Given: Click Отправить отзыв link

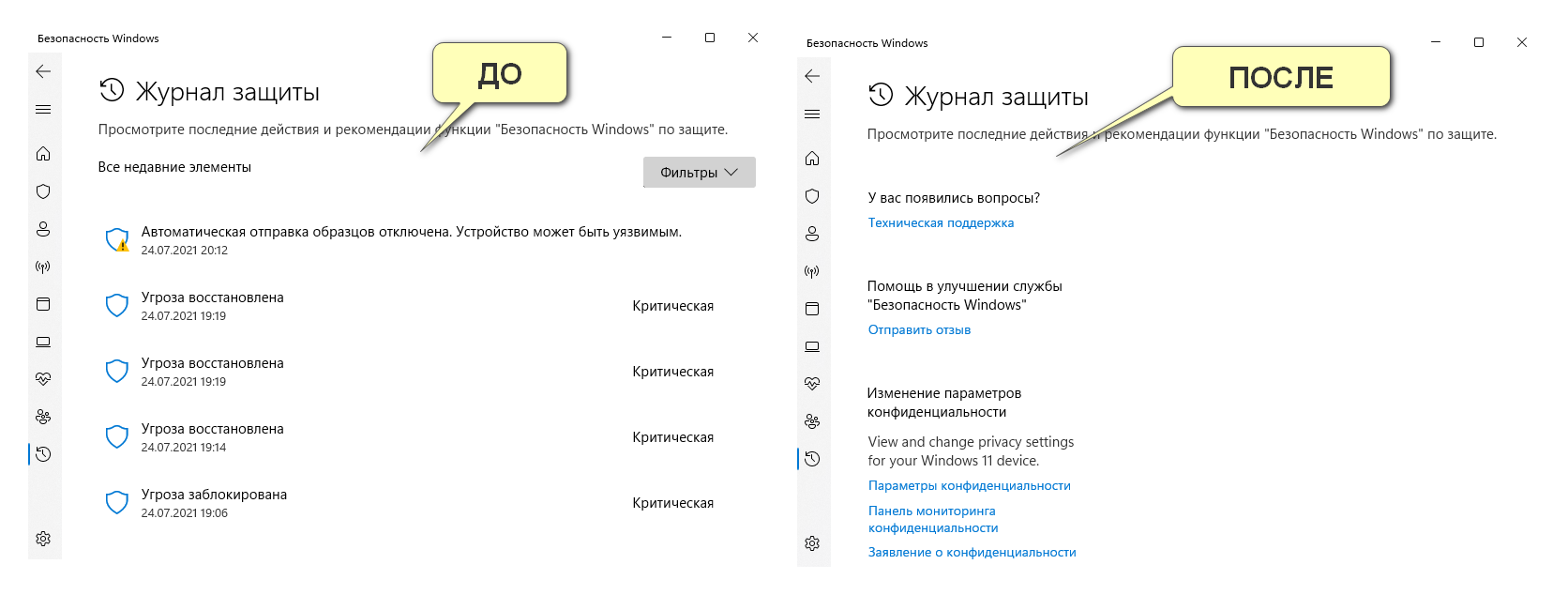Looking at the screenshot, I should (919, 330).
